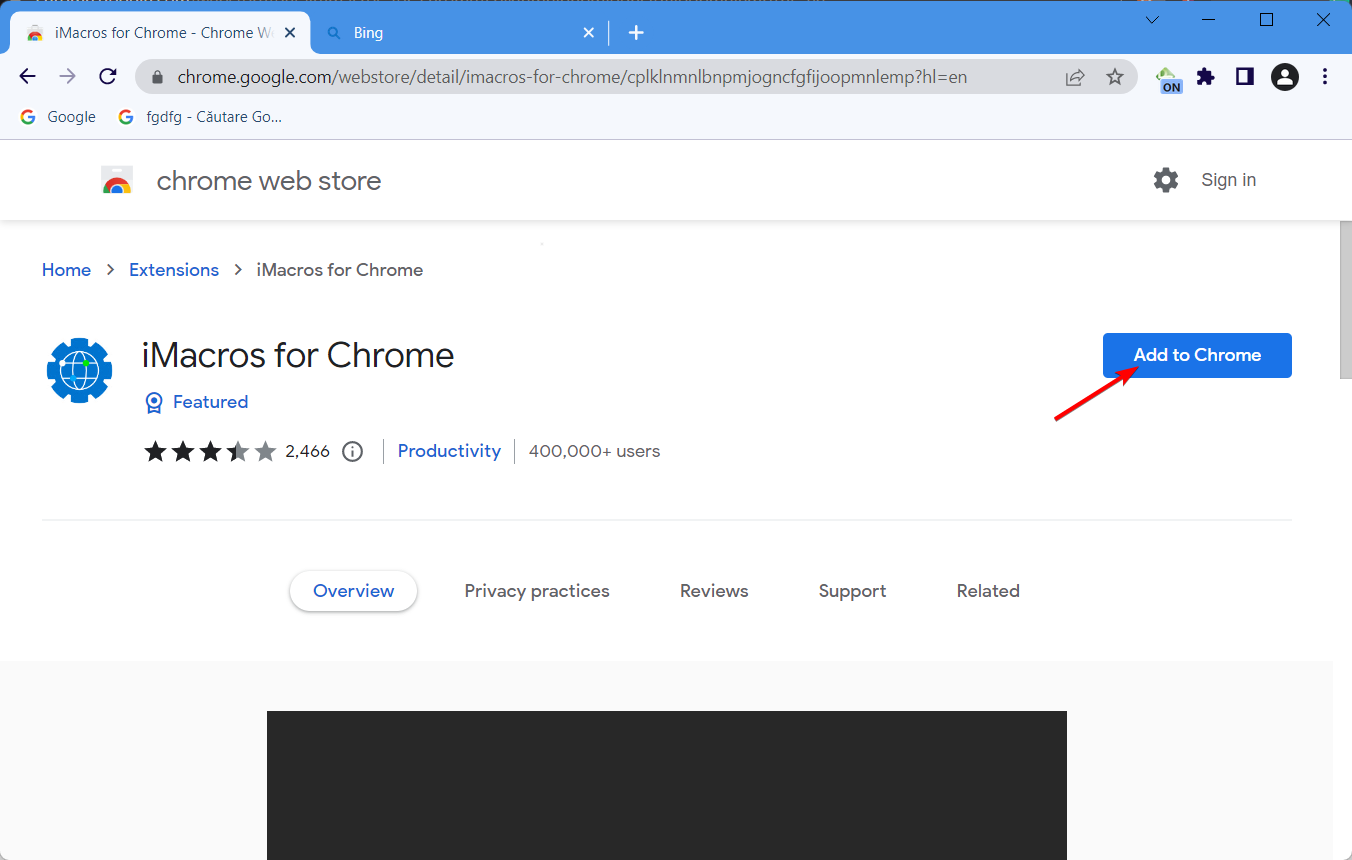Close the Bing tab

pos(589,33)
